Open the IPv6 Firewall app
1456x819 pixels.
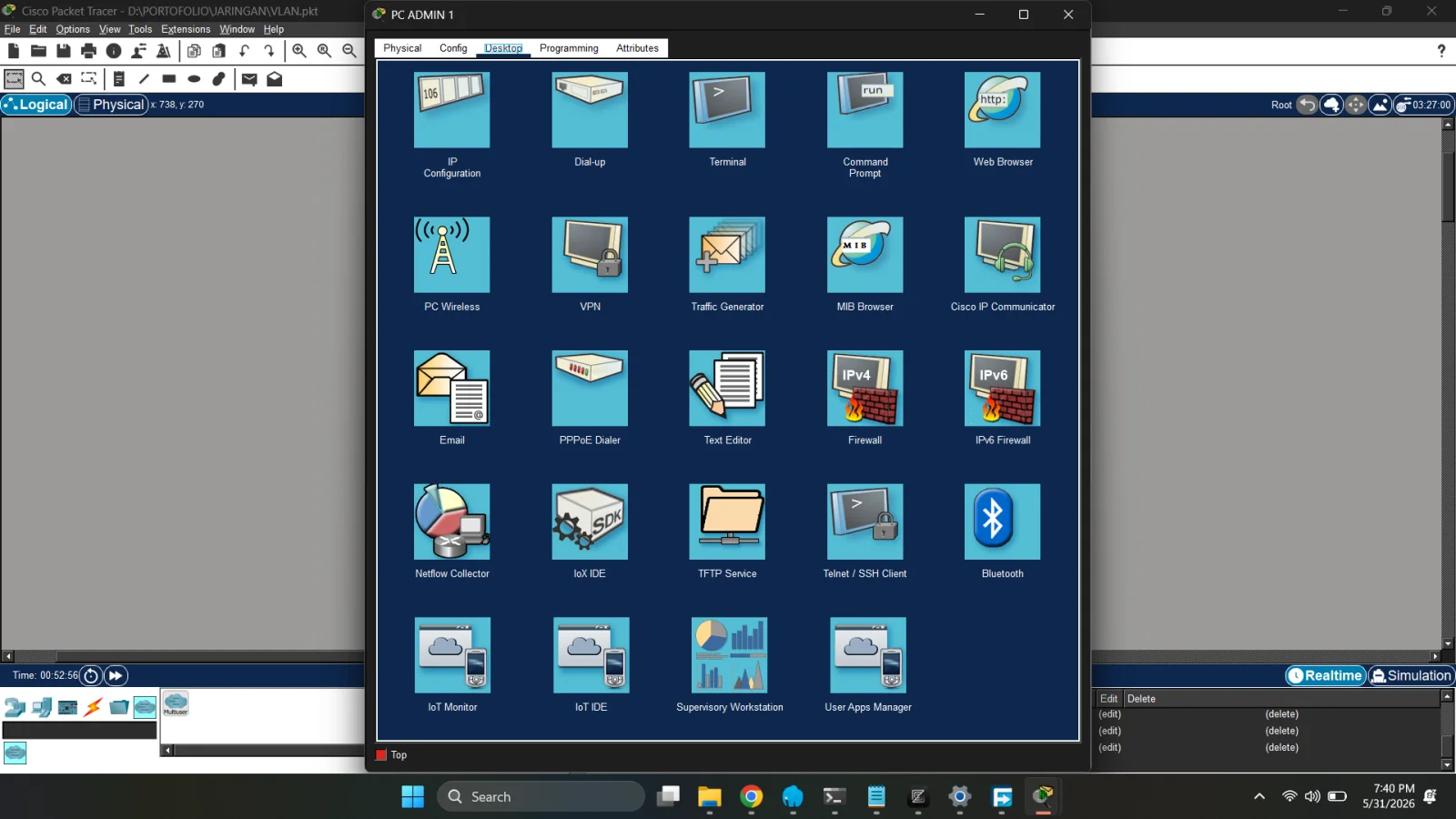tap(1002, 389)
